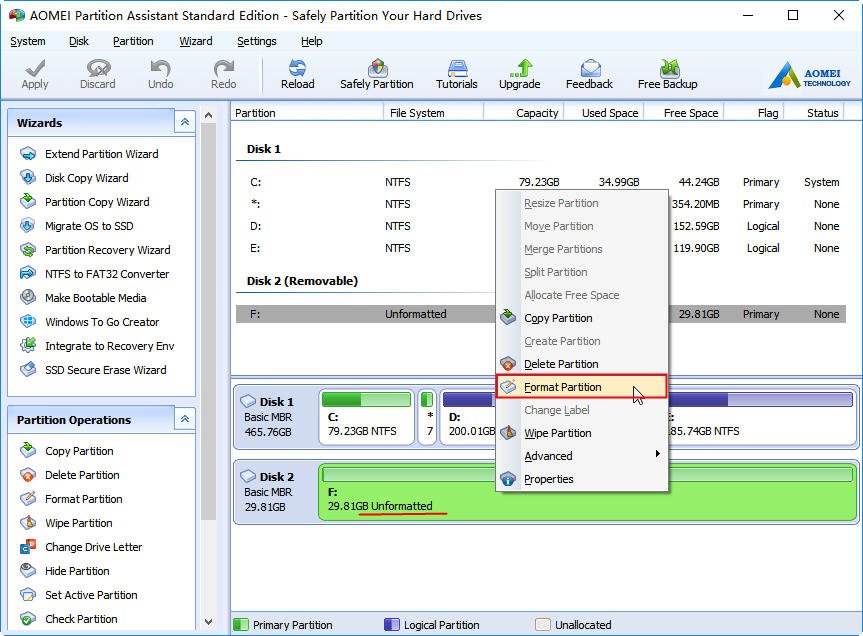Click the Flag column header
863x636 pixels.
tap(754, 113)
